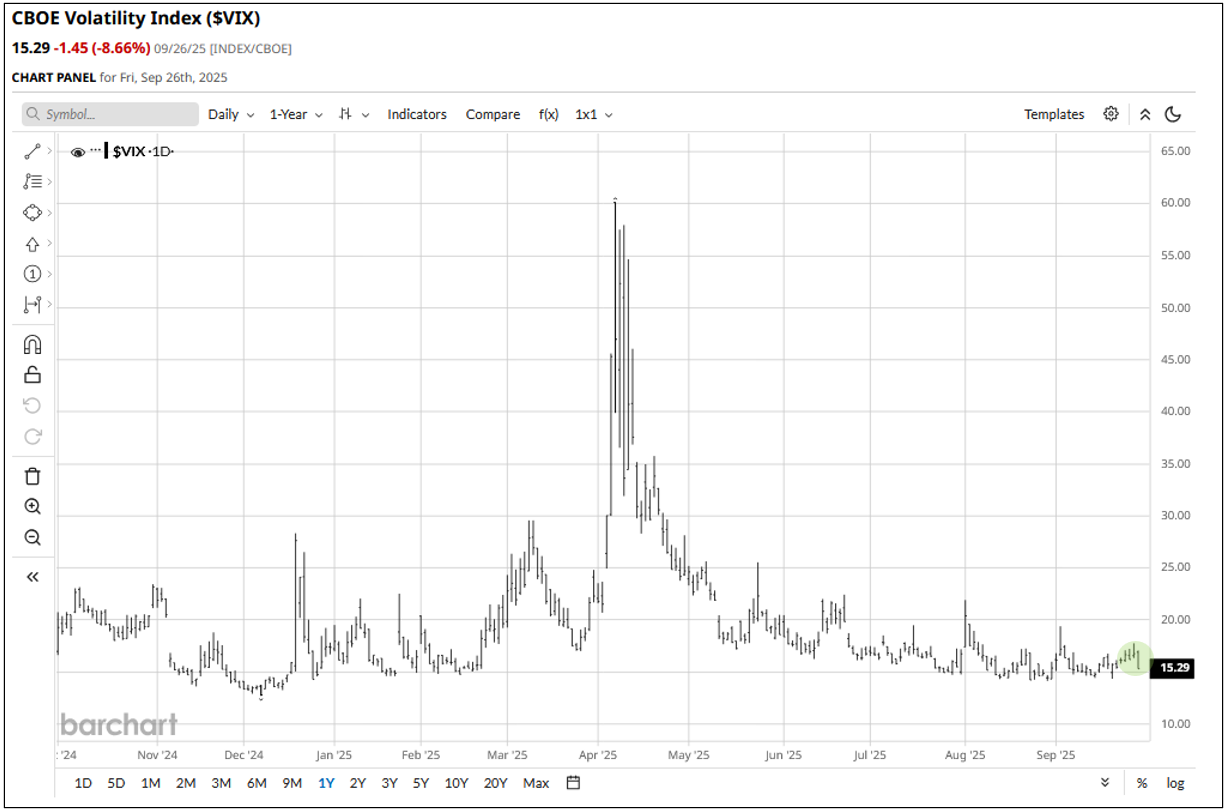Open the bar chart type dropdown
Screen dimensions: 1225x811
pyautogui.click(x=354, y=114)
